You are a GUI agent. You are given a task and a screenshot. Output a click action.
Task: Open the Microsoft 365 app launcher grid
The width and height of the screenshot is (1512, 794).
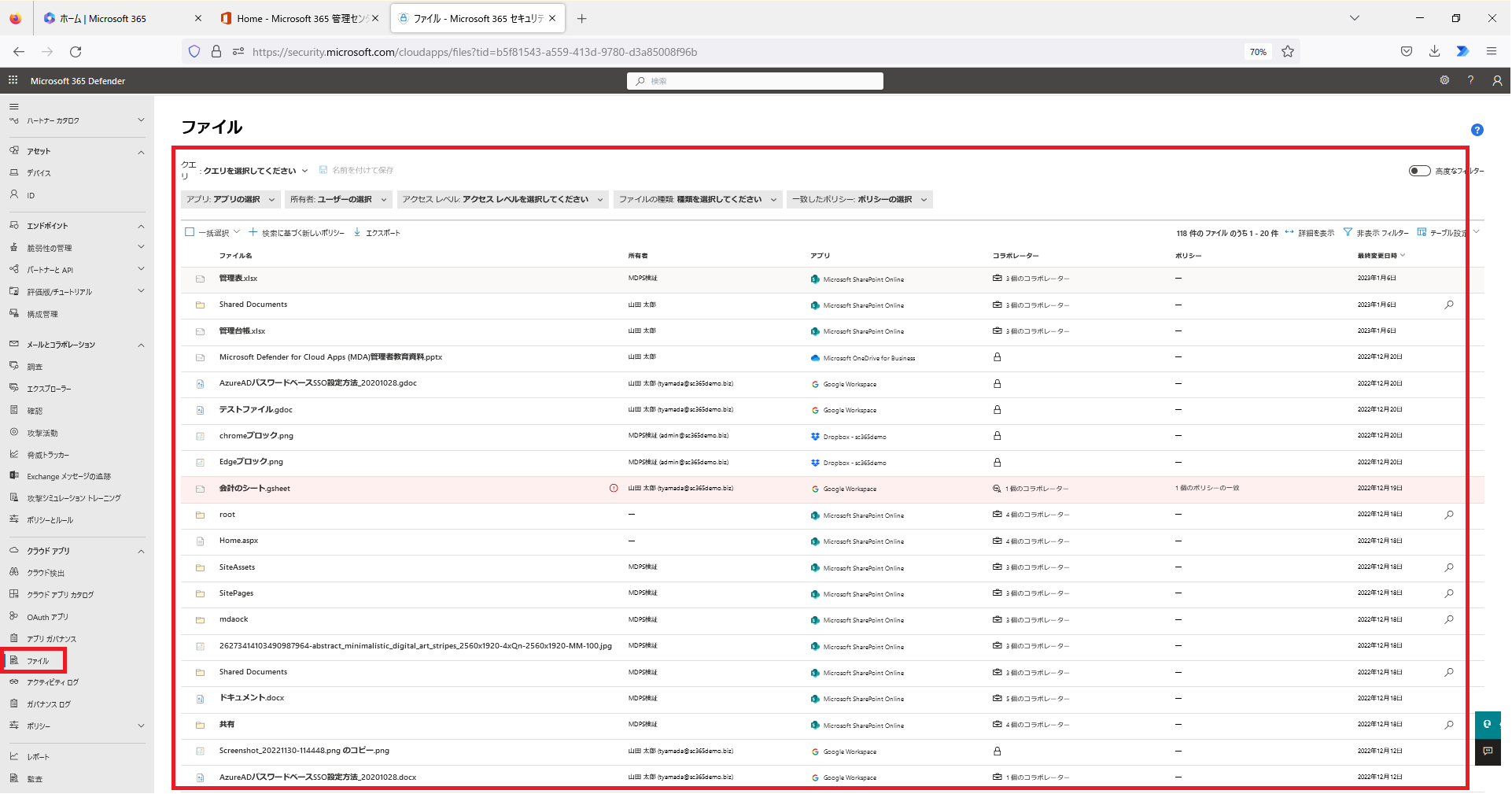(13, 80)
